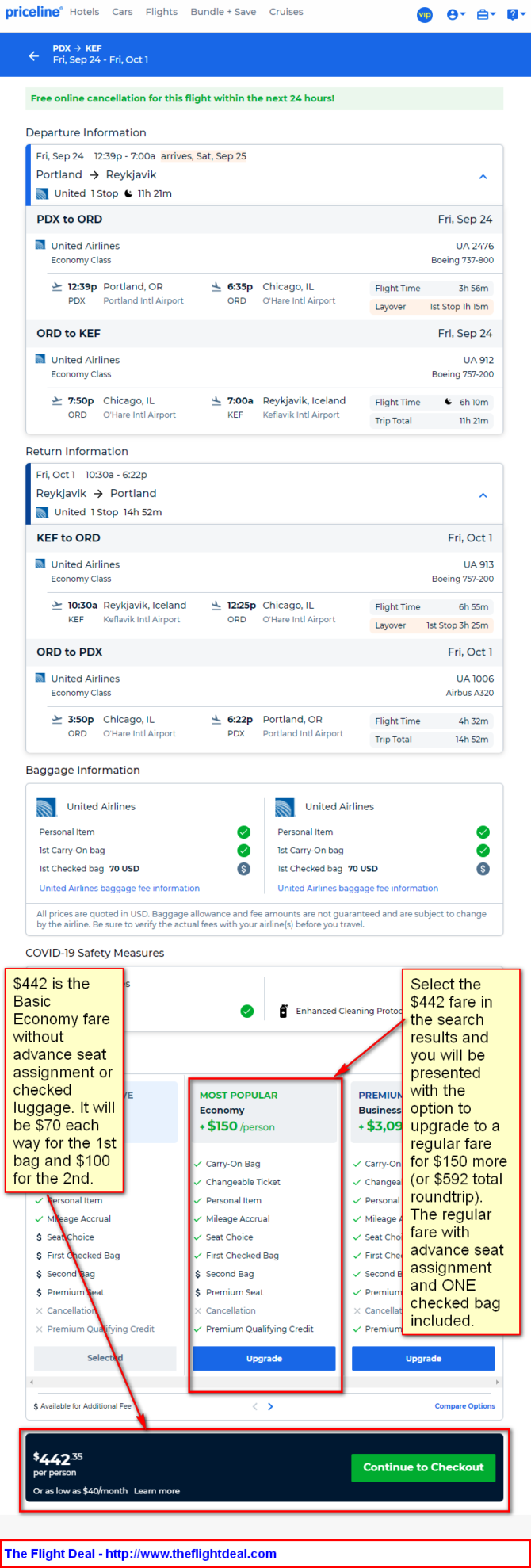Viewport: 531px width, 1568px height.
Task: Click the fare cards horizontal scrollbar
Action: click(x=264, y=1383)
